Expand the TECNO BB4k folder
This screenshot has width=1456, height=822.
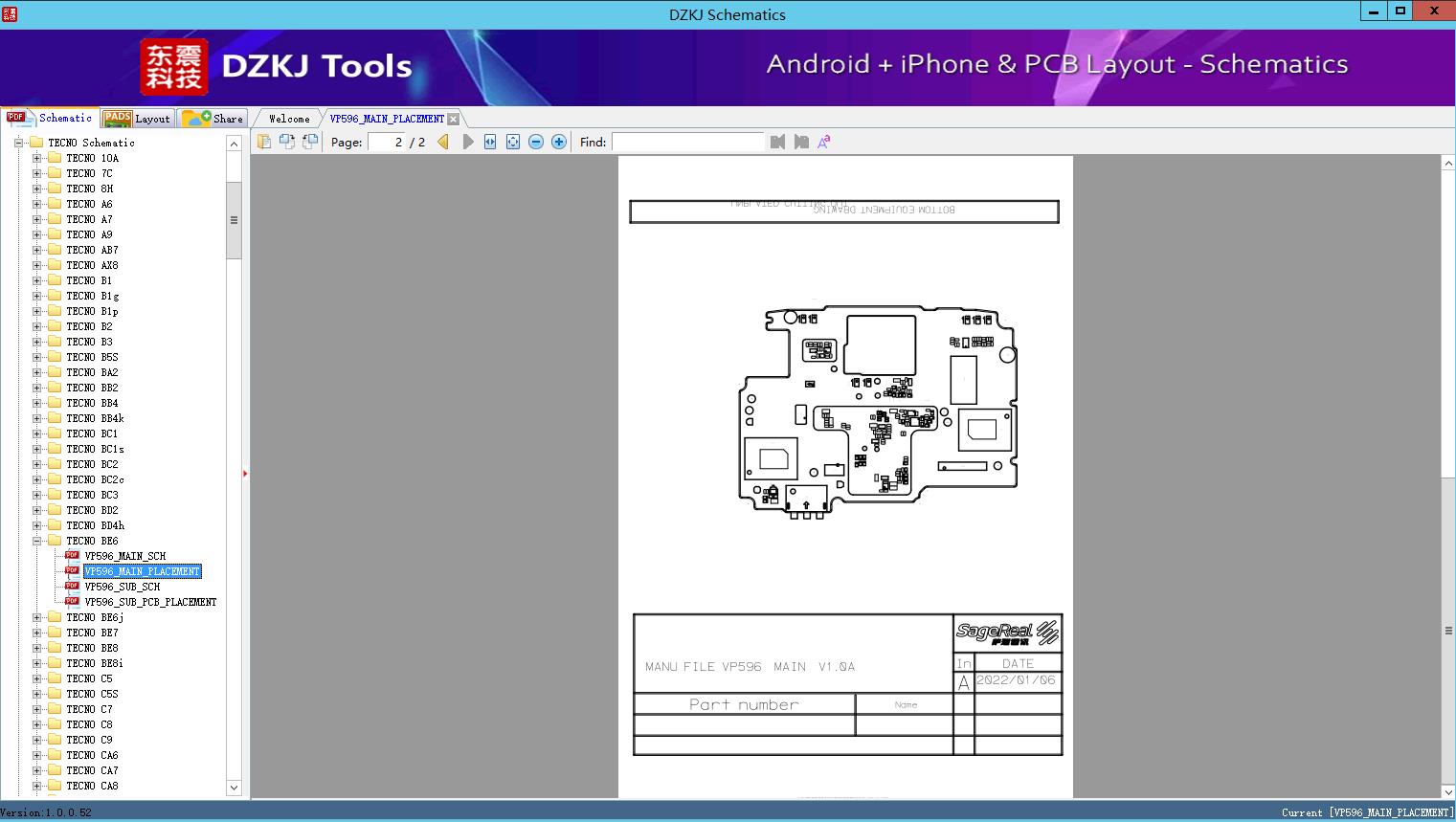point(36,418)
